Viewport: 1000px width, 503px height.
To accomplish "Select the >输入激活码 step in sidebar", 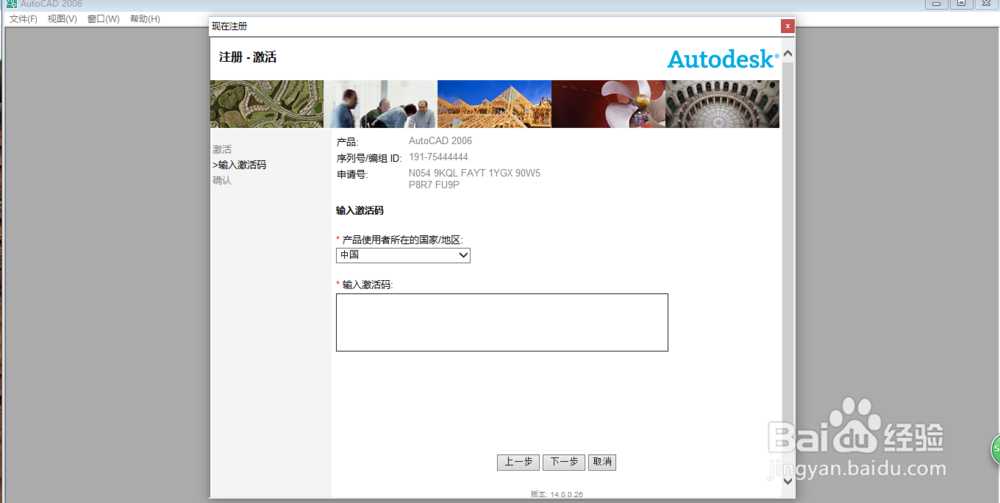I will point(239,164).
